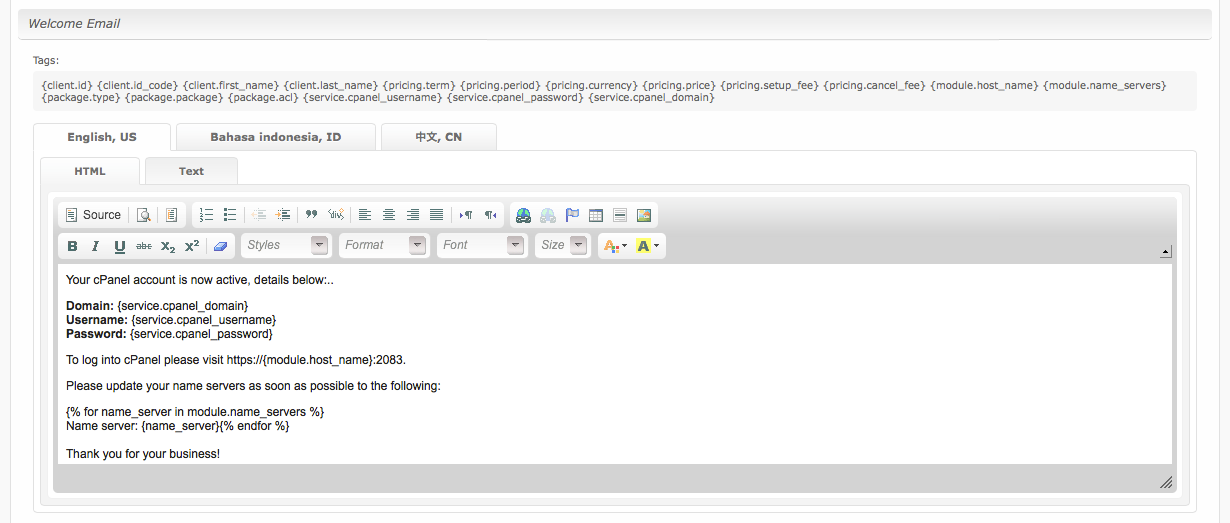Justify the text alignment
1230x523 pixels.
click(x=436, y=215)
